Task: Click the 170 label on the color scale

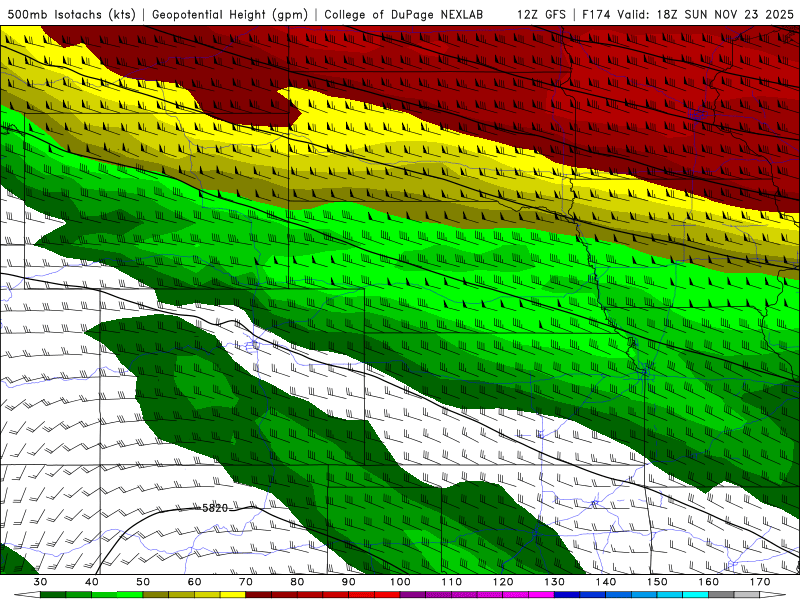Action: click(x=760, y=582)
